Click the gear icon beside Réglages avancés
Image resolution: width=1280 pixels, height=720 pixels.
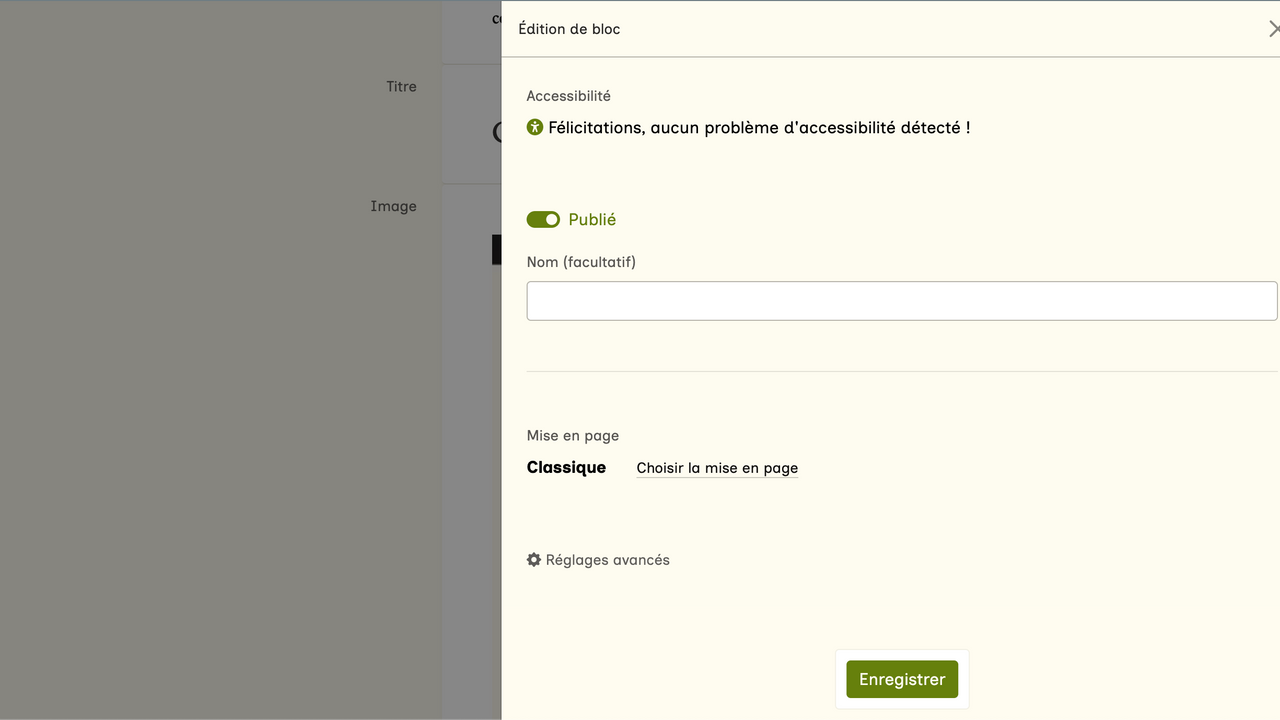534,560
